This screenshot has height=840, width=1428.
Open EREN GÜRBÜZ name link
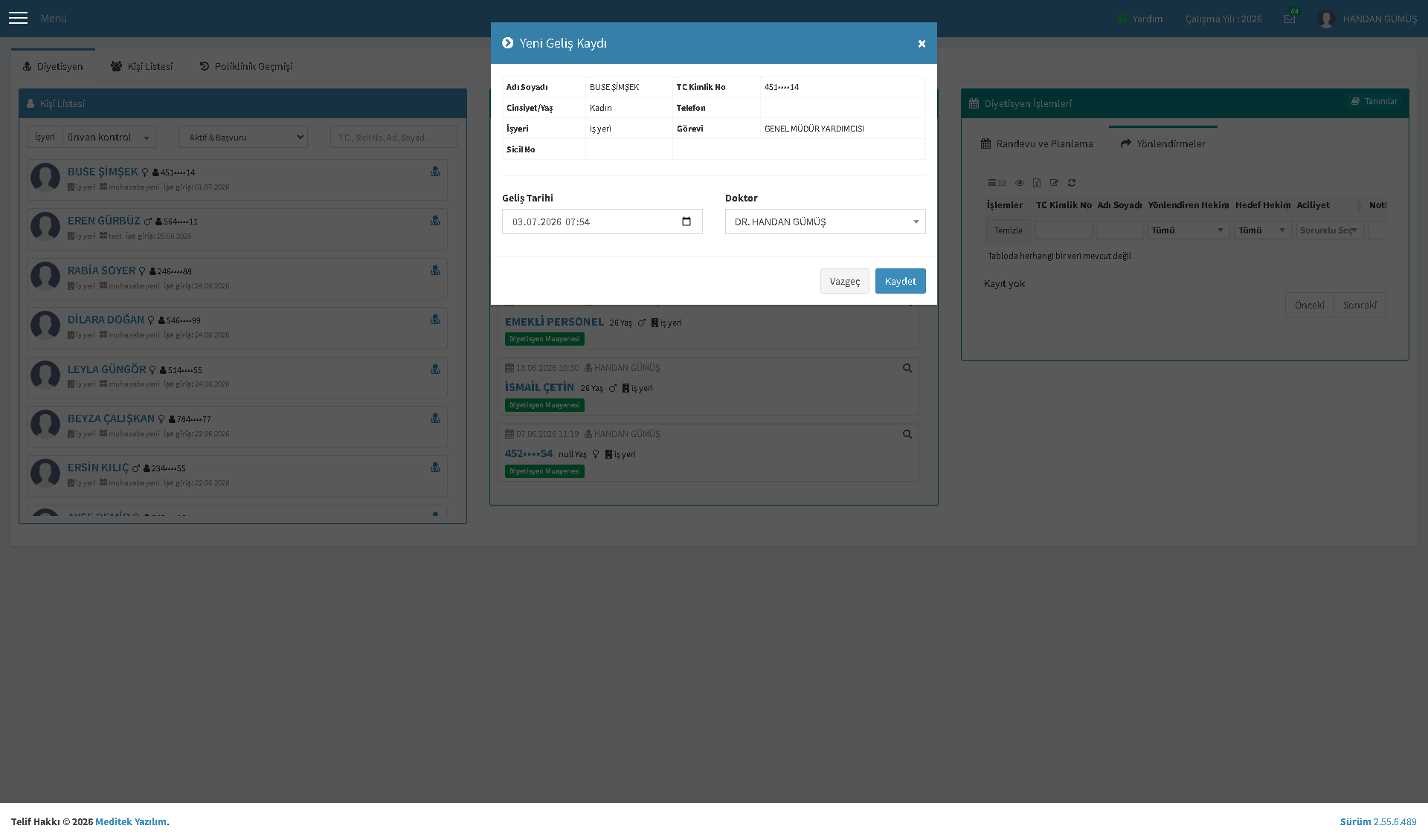coord(103,221)
